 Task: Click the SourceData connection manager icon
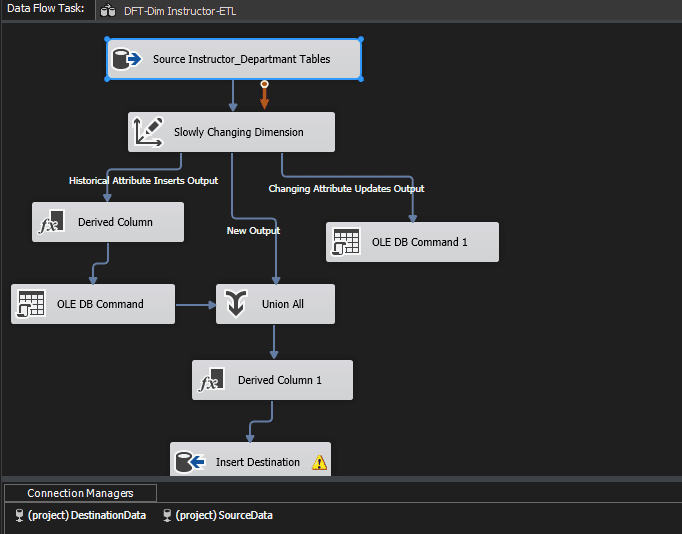(167, 515)
